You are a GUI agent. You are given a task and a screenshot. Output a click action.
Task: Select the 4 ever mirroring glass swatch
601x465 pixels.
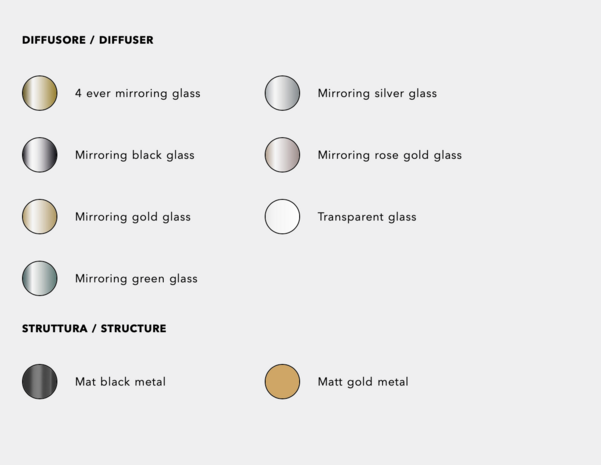(39, 93)
